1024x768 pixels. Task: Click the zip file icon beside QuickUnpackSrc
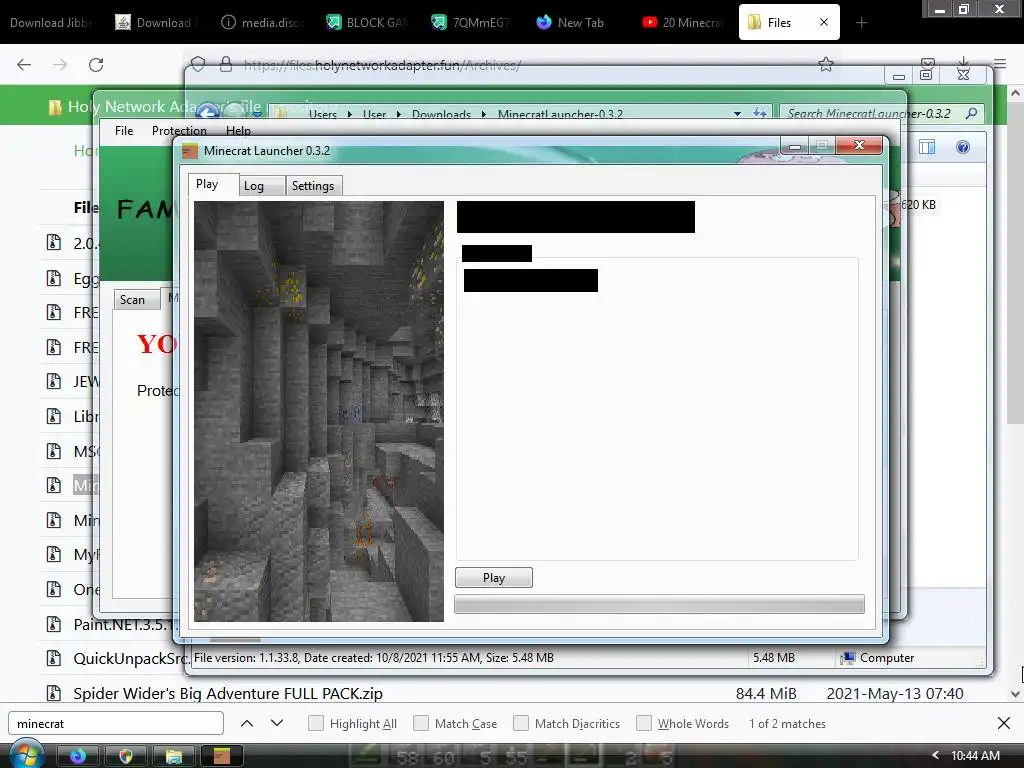click(54, 658)
